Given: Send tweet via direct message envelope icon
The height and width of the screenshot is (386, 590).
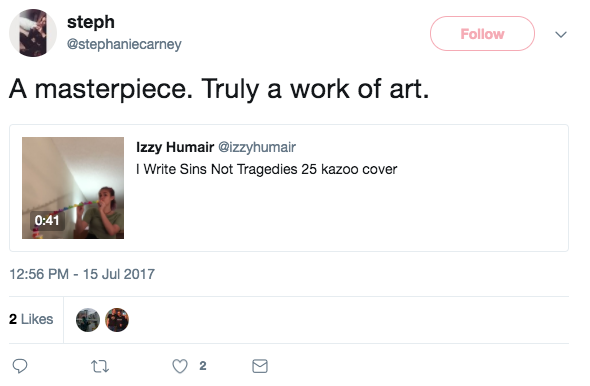Looking at the screenshot, I should [x=260, y=366].
